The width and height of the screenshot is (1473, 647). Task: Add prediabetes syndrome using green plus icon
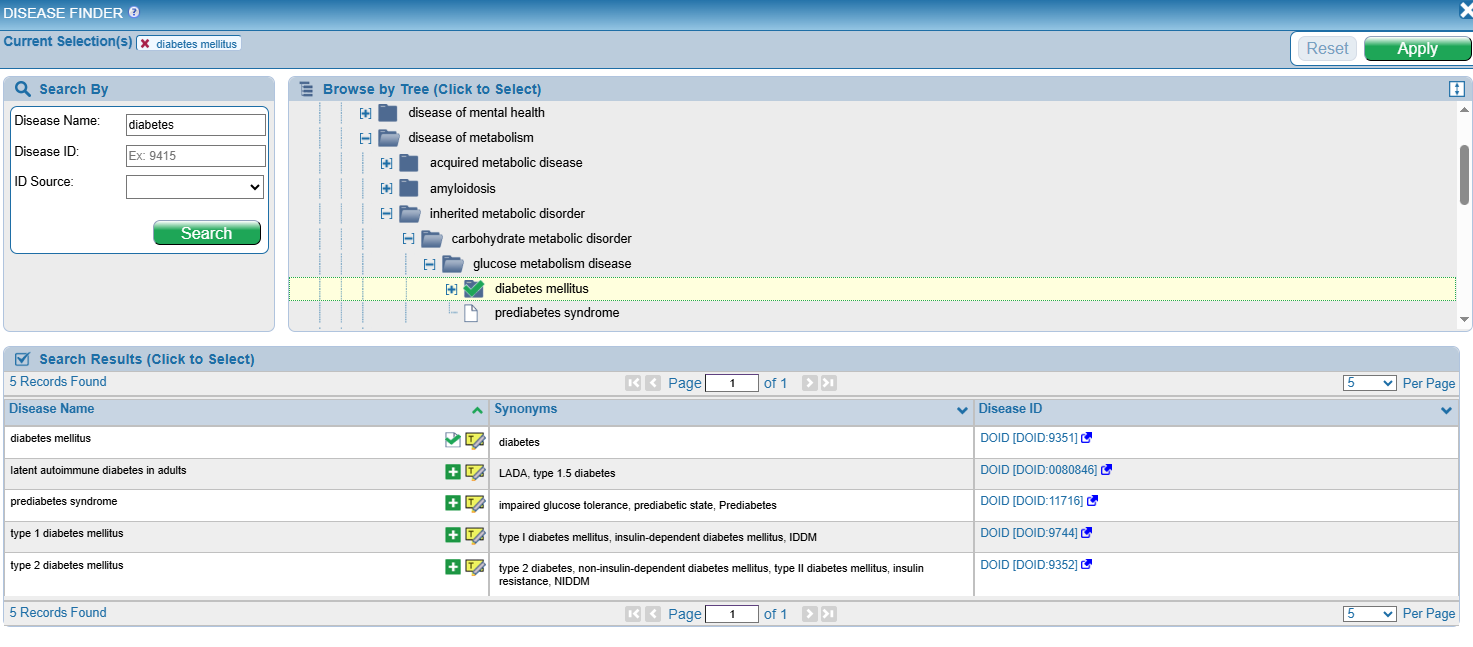pos(453,503)
